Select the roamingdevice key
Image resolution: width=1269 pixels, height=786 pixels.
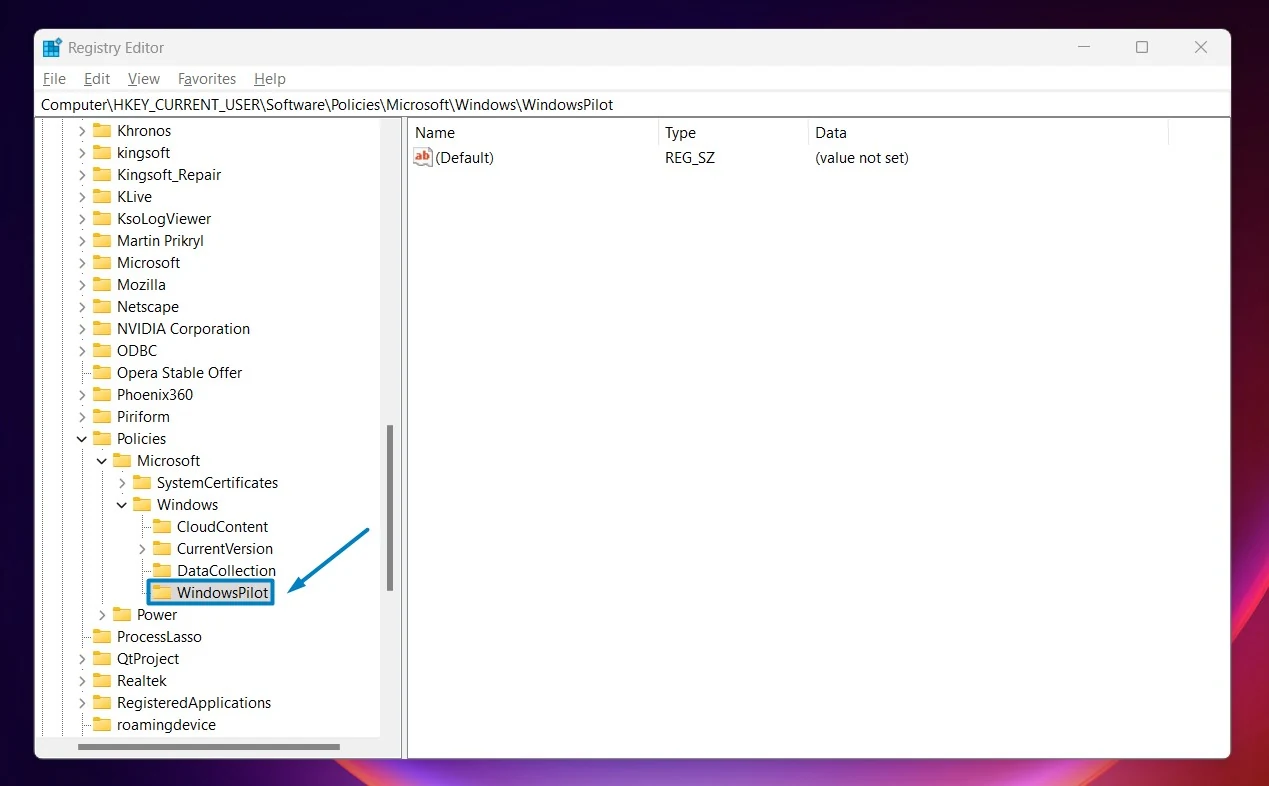(166, 725)
